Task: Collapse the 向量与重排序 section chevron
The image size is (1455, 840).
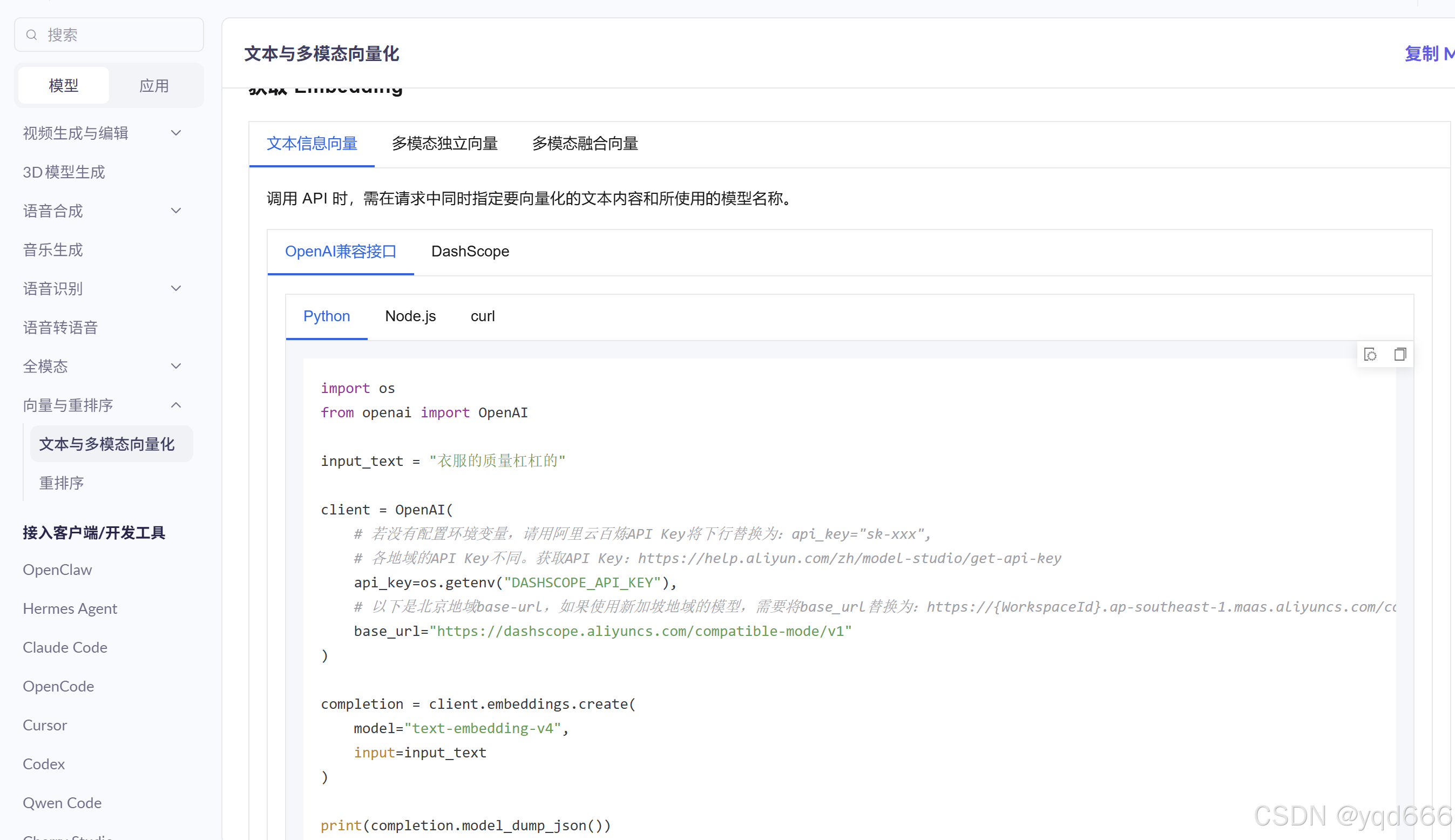Action: click(x=177, y=405)
